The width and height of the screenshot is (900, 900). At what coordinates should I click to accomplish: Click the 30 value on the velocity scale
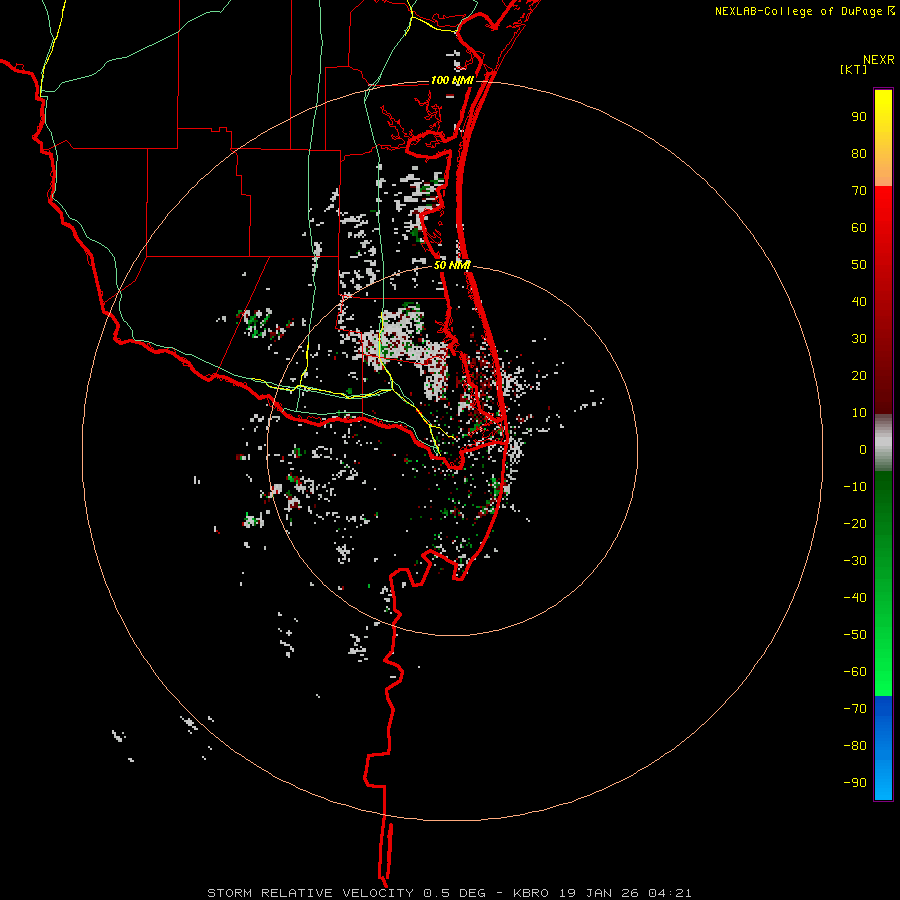859,339
